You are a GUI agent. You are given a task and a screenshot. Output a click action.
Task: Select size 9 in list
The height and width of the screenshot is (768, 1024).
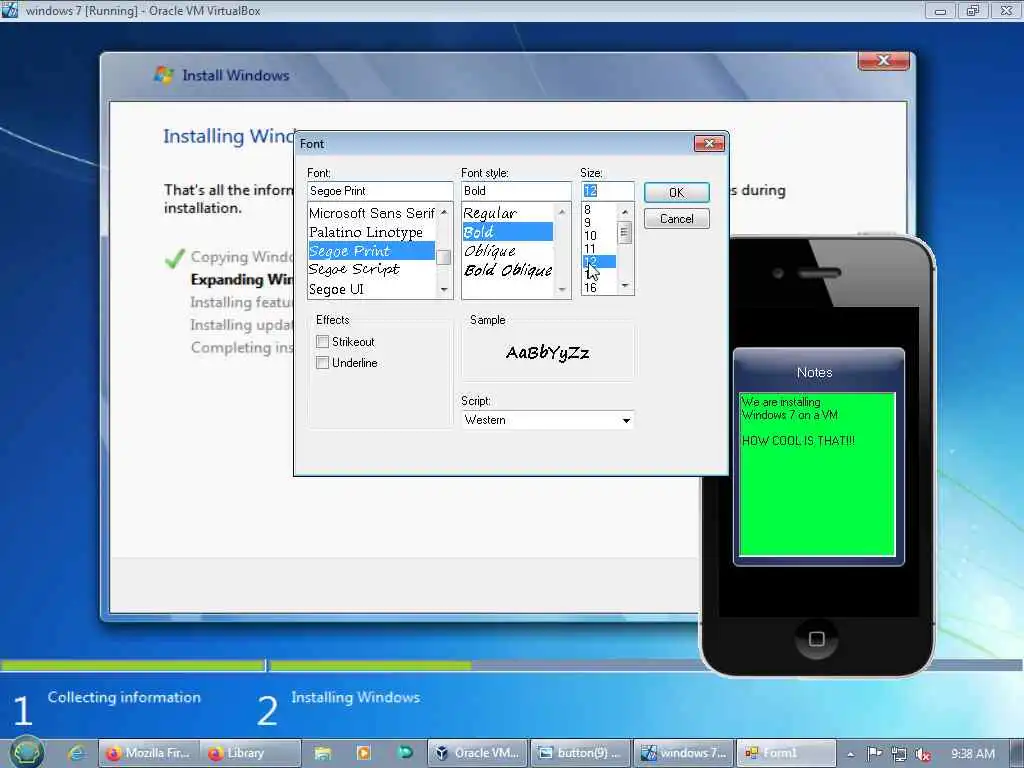point(599,223)
